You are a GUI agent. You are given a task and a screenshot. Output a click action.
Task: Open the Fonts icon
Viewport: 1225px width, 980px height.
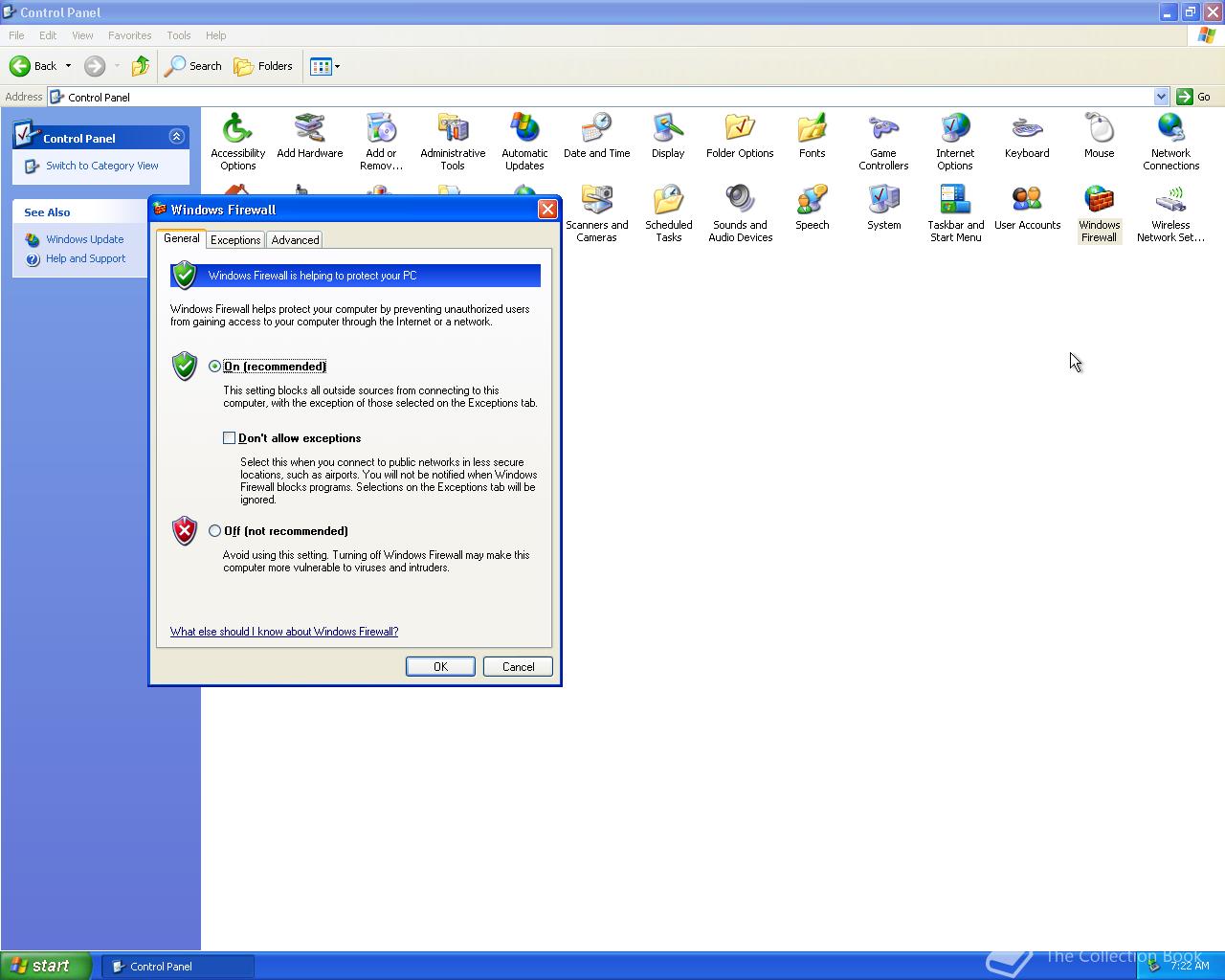click(812, 135)
